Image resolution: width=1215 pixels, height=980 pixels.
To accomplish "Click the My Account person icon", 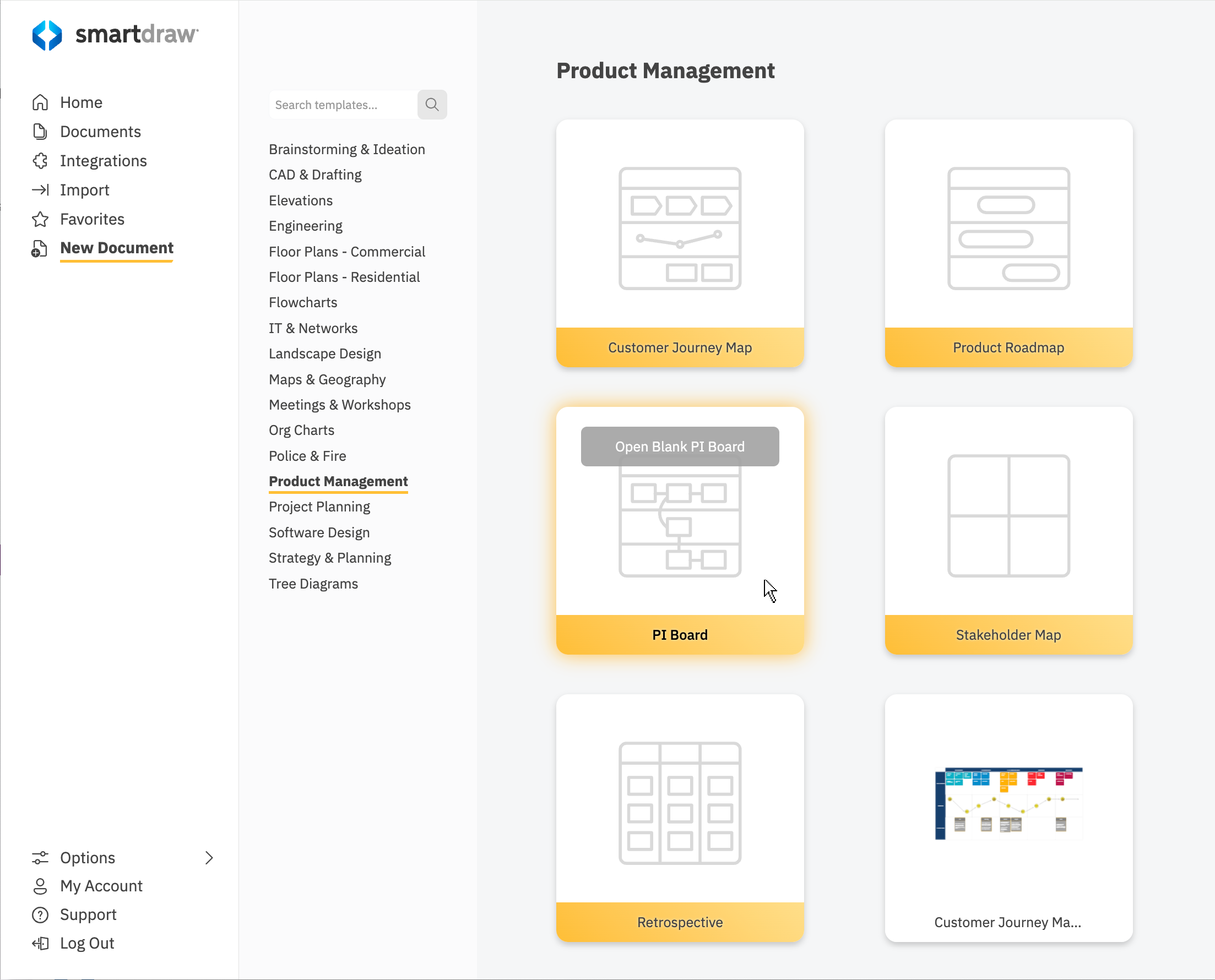I will (40, 886).
